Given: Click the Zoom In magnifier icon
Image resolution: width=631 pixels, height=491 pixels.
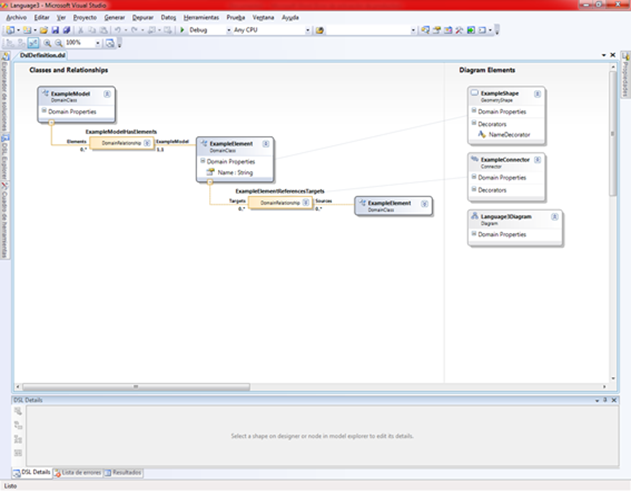Looking at the screenshot, I should (x=47, y=43).
